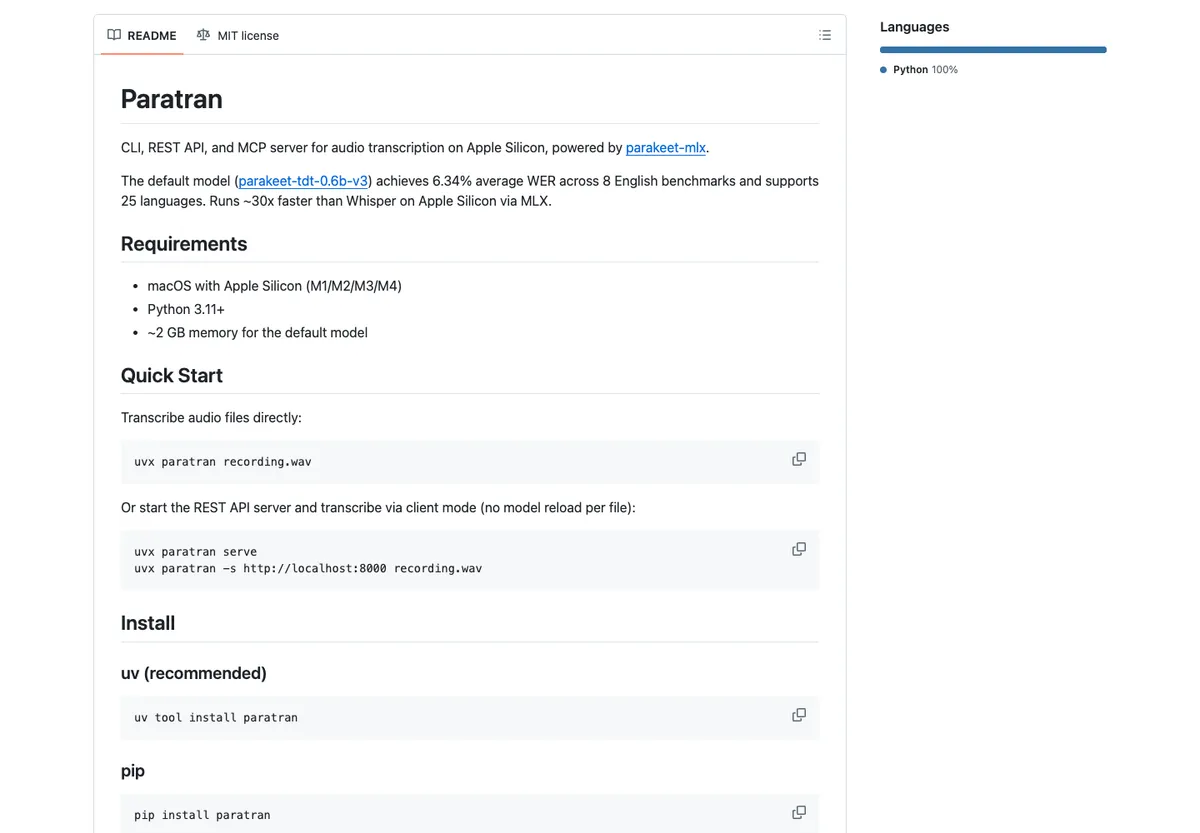
Task: Click the Python 100% language entry
Action: (919, 70)
